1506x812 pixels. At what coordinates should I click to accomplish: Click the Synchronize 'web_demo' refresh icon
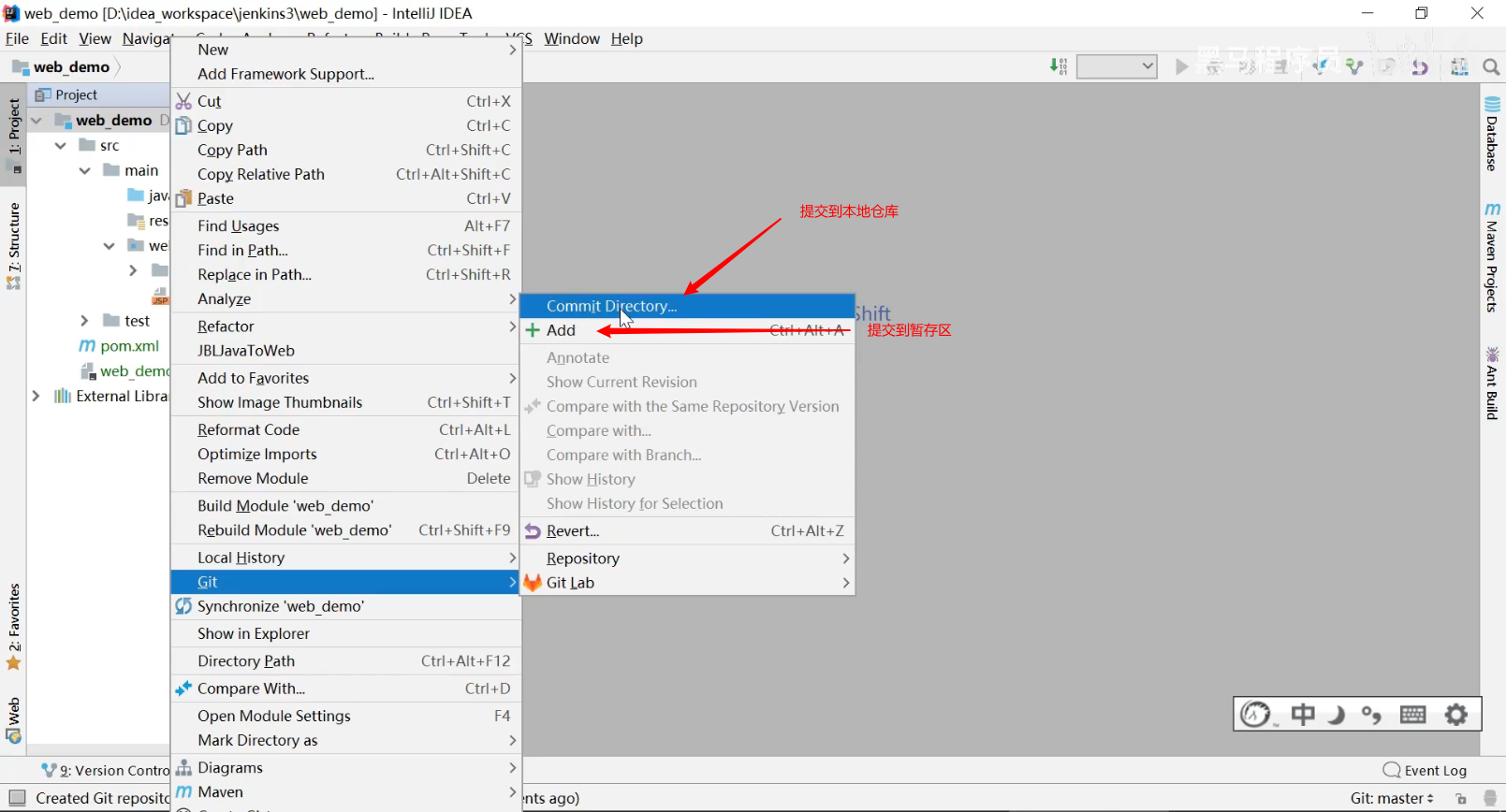[x=183, y=606]
